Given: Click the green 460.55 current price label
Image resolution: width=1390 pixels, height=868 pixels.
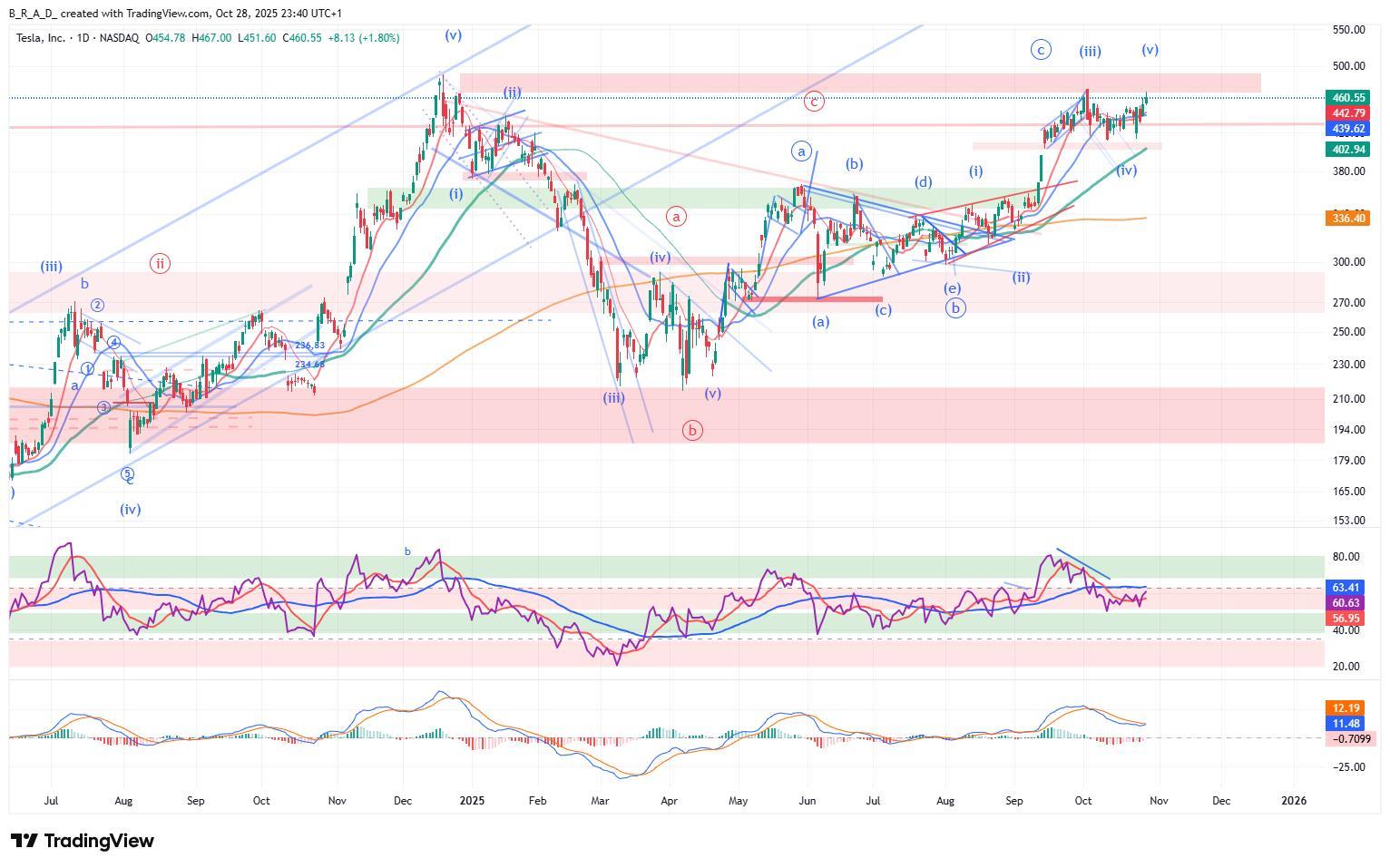Looking at the screenshot, I should click(x=1347, y=97).
